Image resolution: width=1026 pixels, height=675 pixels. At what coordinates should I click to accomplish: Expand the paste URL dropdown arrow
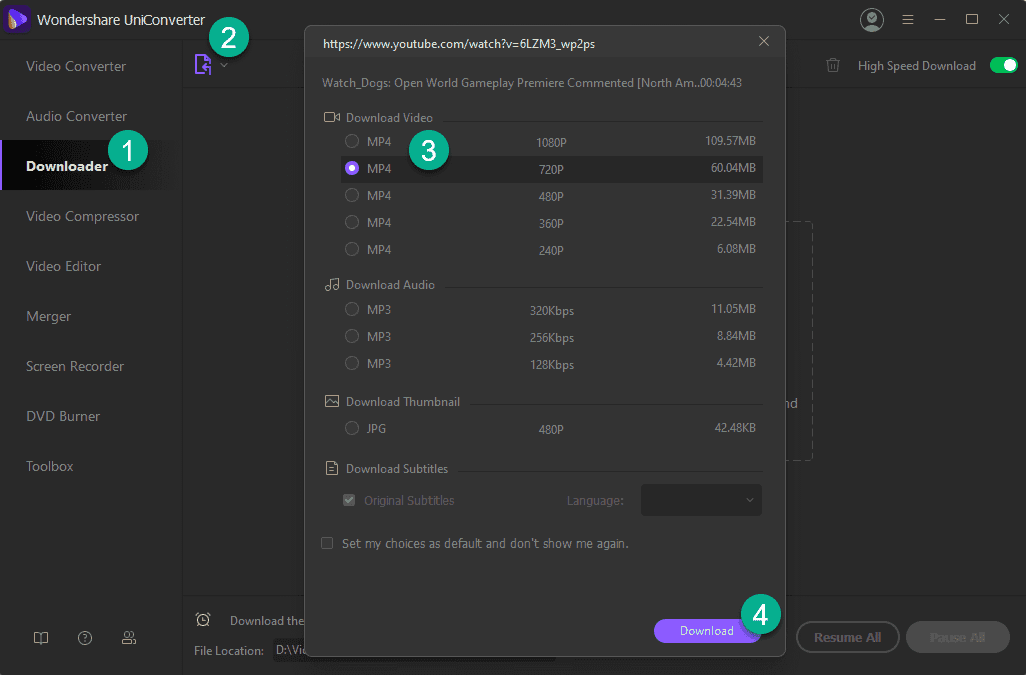click(224, 65)
